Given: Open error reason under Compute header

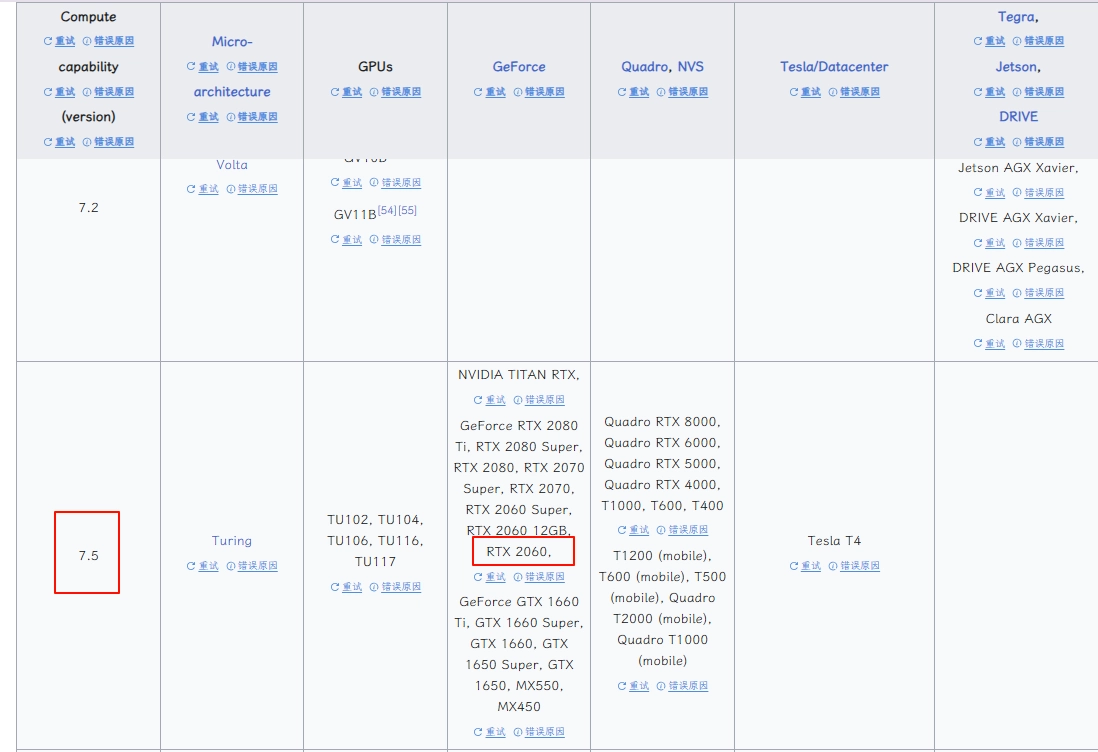Looking at the screenshot, I should pyautogui.click(x=108, y=41).
